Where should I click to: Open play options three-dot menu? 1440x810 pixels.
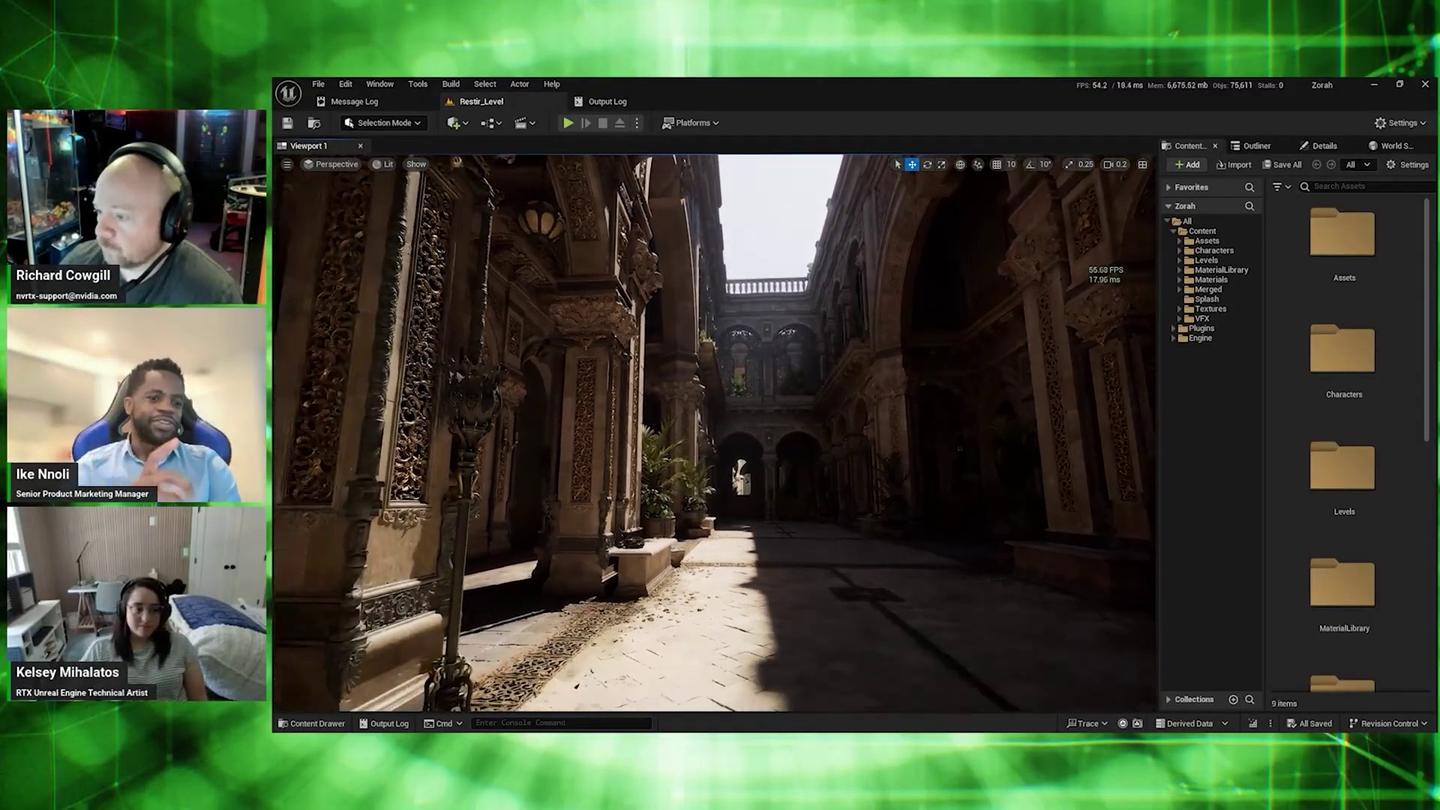coord(636,123)
